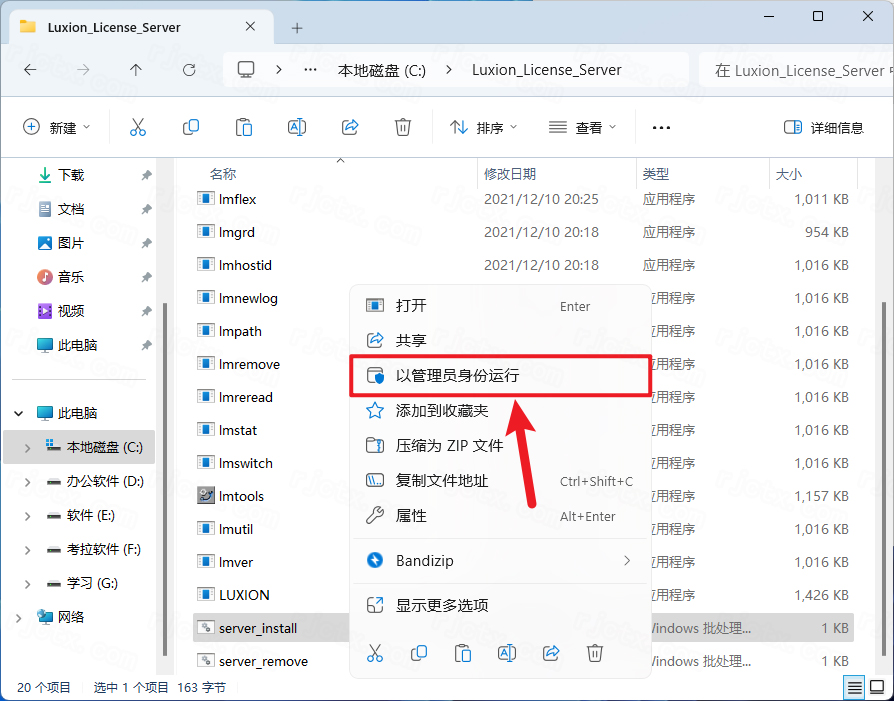Choose 打开 in the context menu
The height and width of the screenshot is (701, 894).
(500, 306)
